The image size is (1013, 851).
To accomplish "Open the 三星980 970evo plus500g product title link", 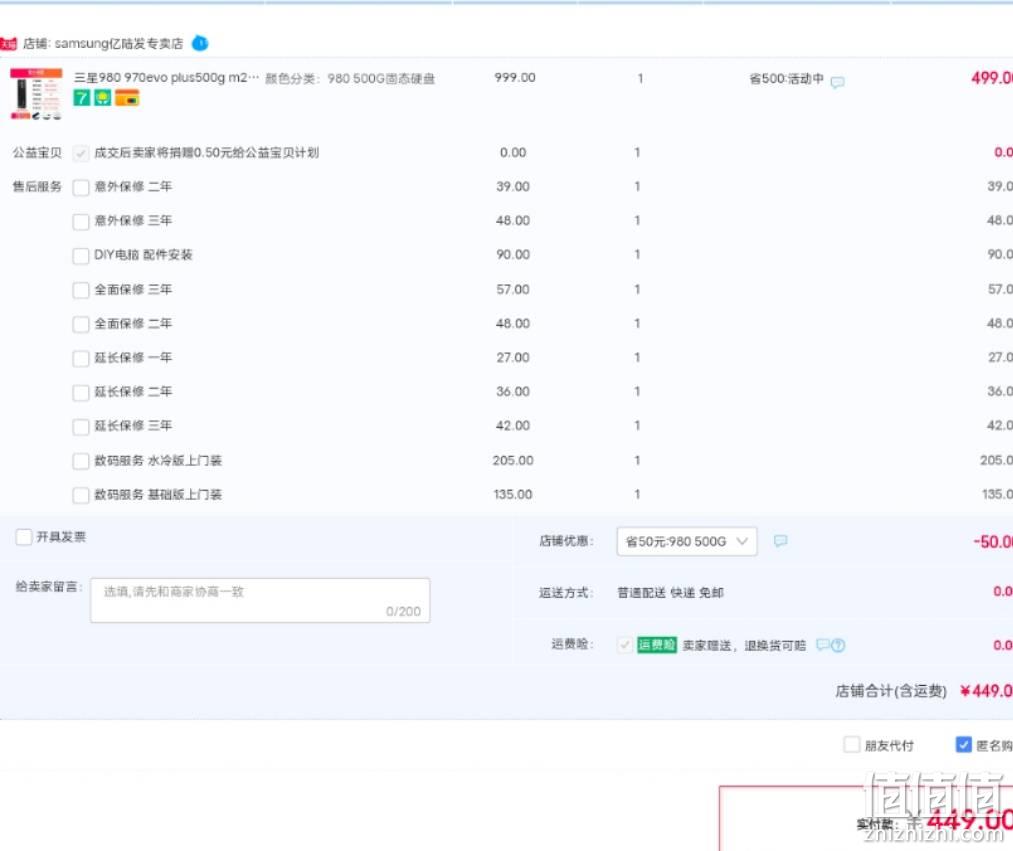I will click(x=166, y=78).
